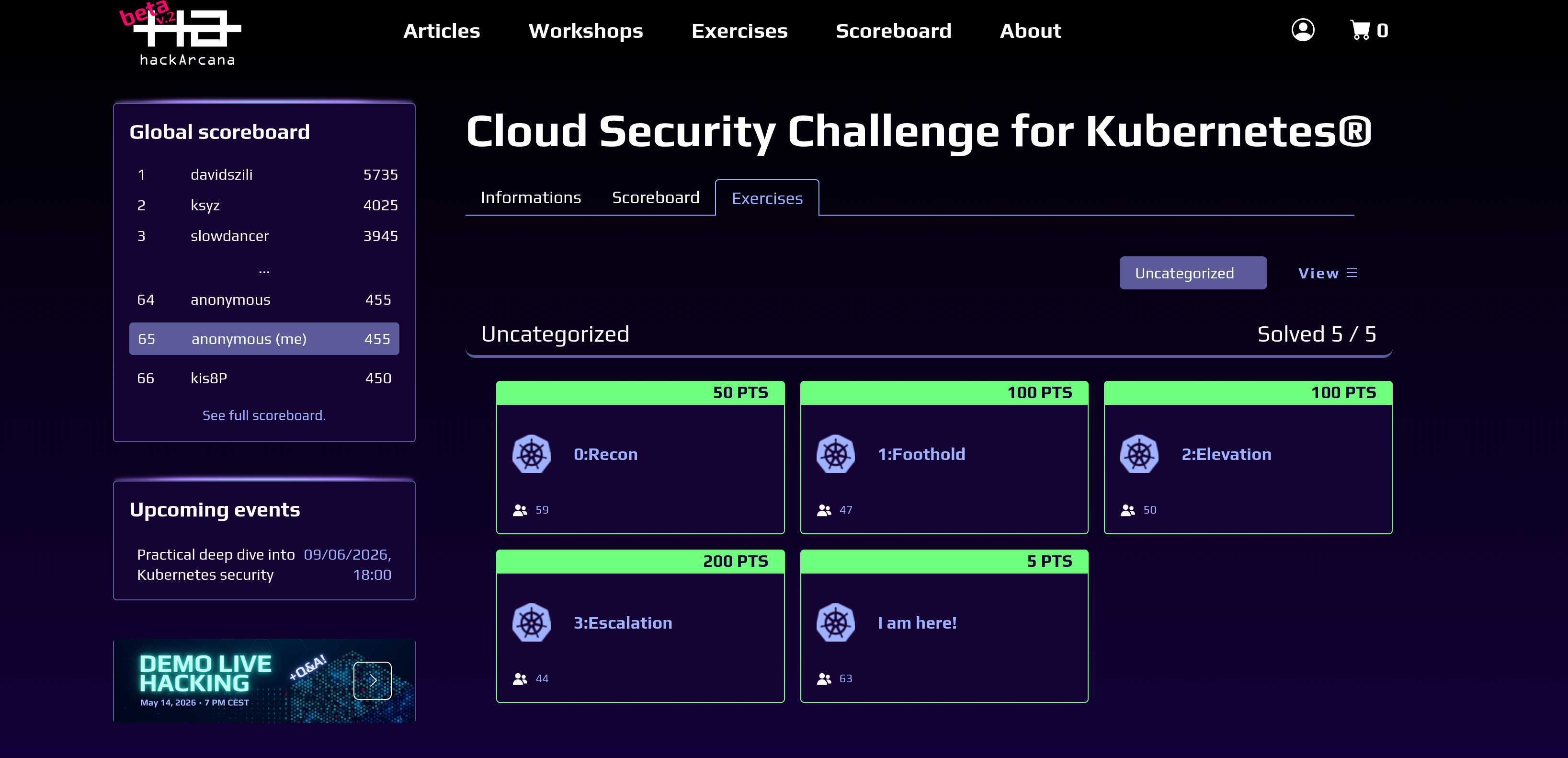Screen dimensions: 1568x758
Task: Open the 2:Elevation exercise title
Action: tap(1227, 454)
